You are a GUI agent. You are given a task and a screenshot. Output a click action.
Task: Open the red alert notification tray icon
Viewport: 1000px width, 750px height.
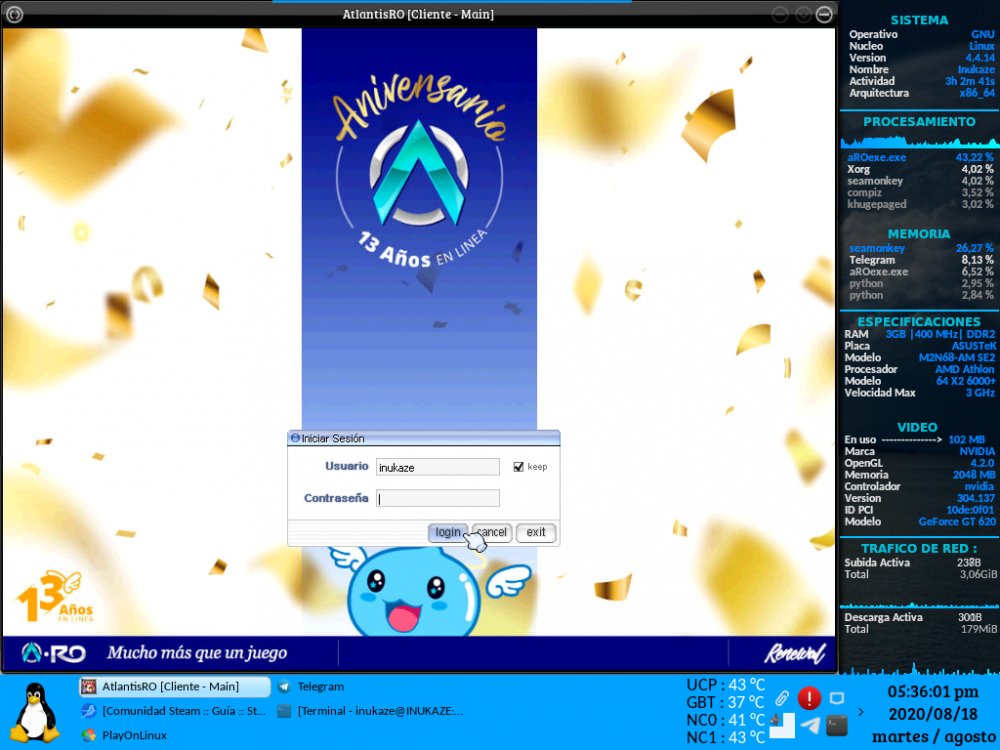(x=809, y=698)
